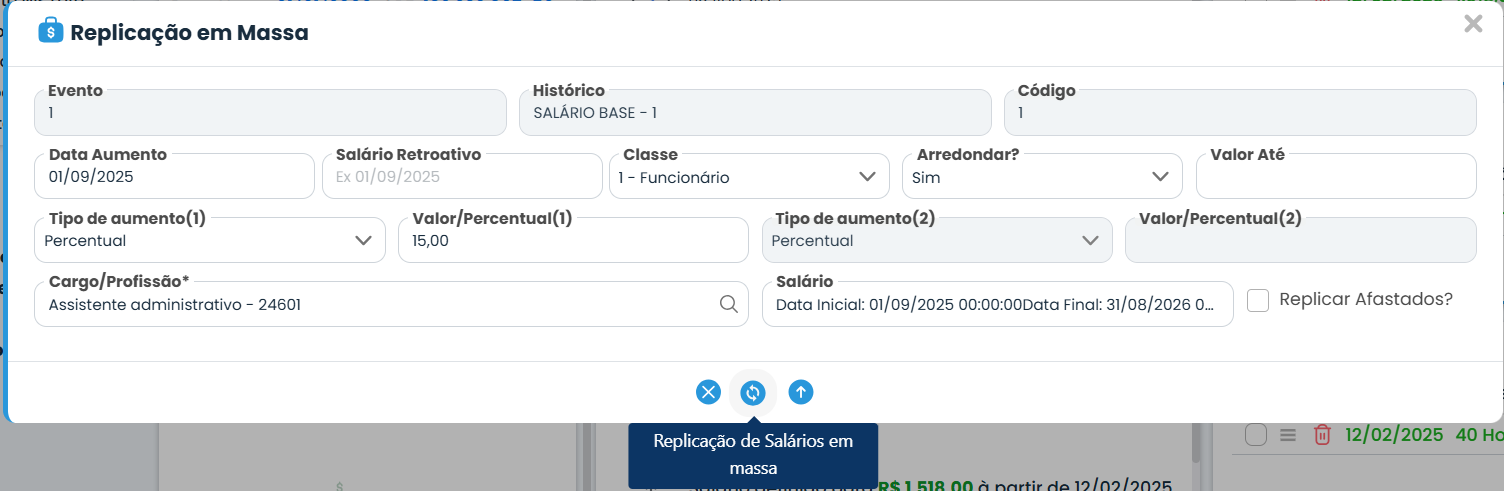Image resolution: width=1504 pixels, height=491 pixels.
Task: Click the salary replication refresh icon
Action: (x=753, y=392)
